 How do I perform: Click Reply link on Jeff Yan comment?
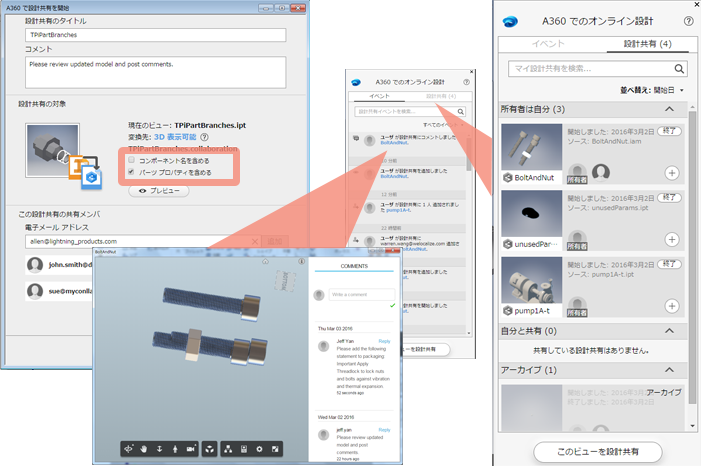(384, 341)
